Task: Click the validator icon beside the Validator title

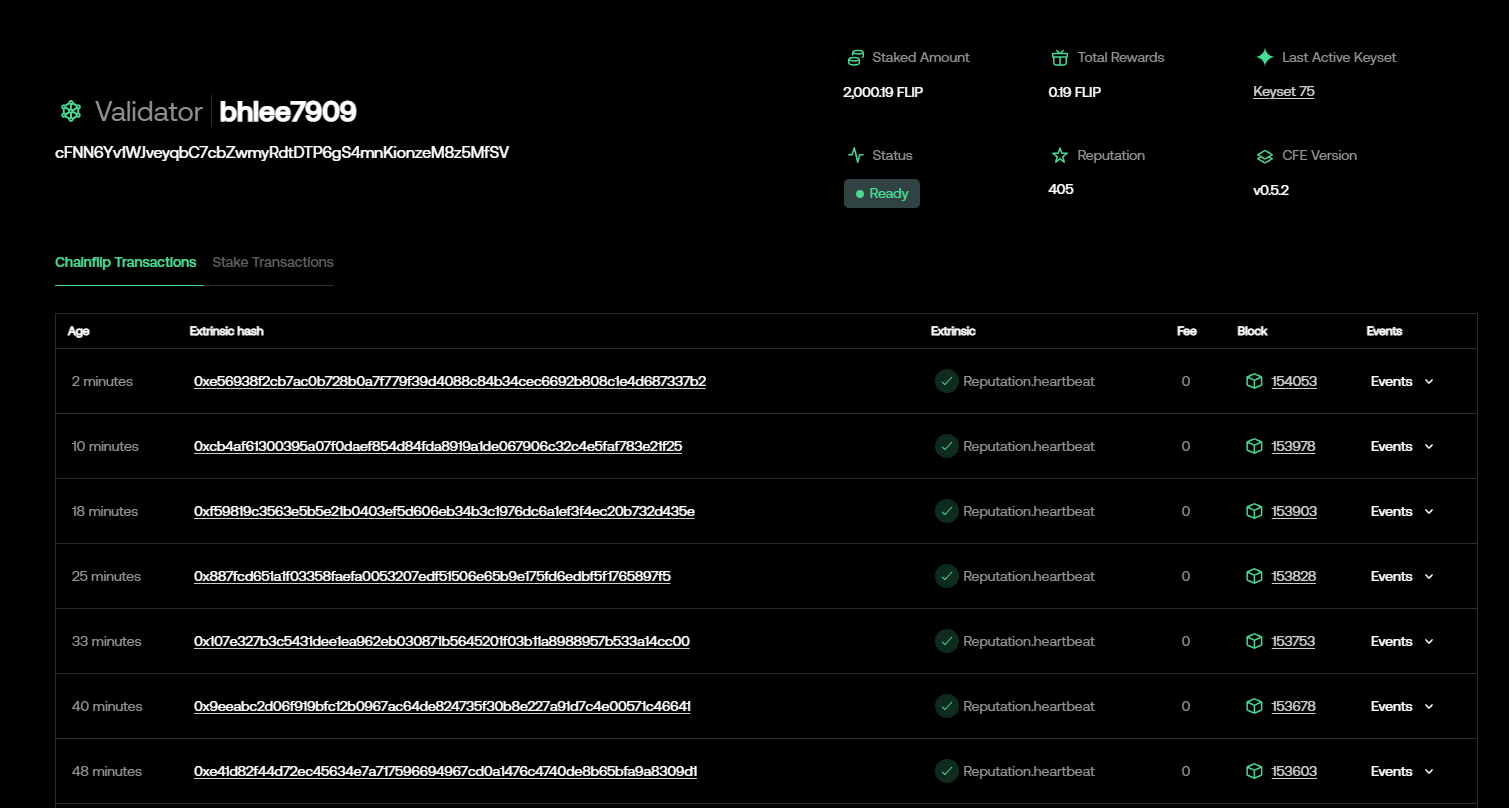Action: [x=70, y=111]
